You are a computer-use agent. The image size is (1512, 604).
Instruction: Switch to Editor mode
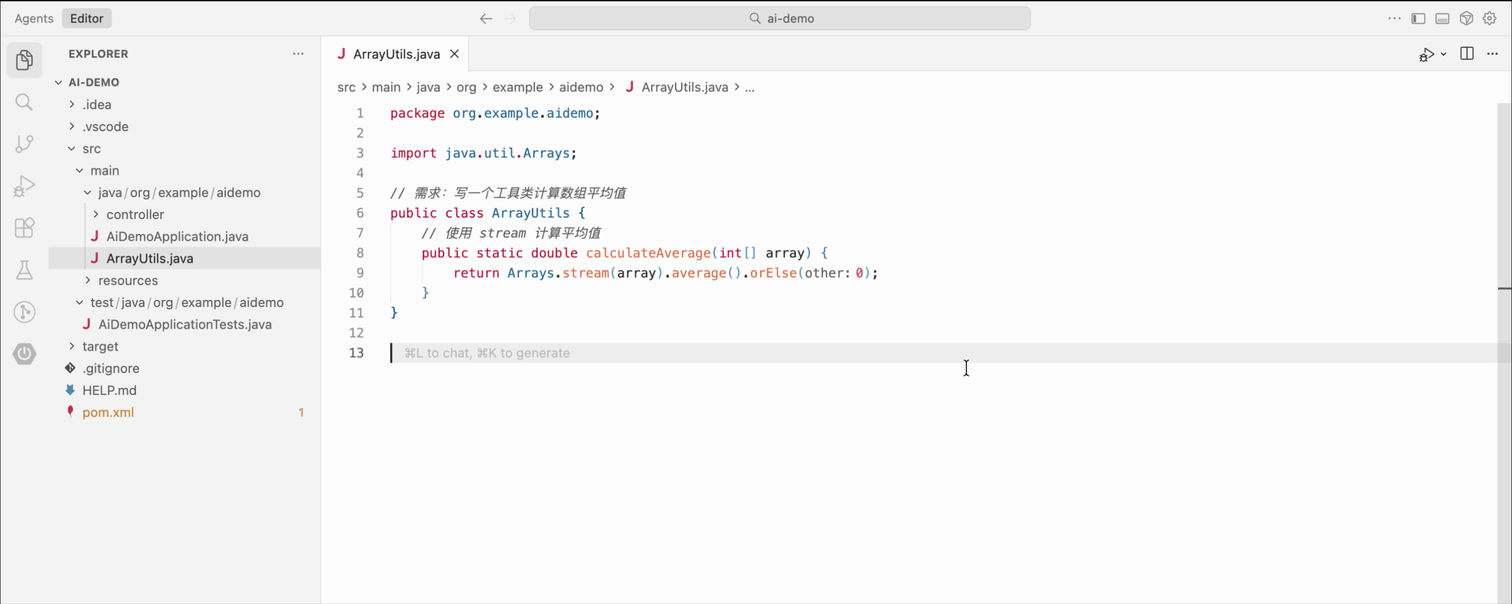pos(87,18)
